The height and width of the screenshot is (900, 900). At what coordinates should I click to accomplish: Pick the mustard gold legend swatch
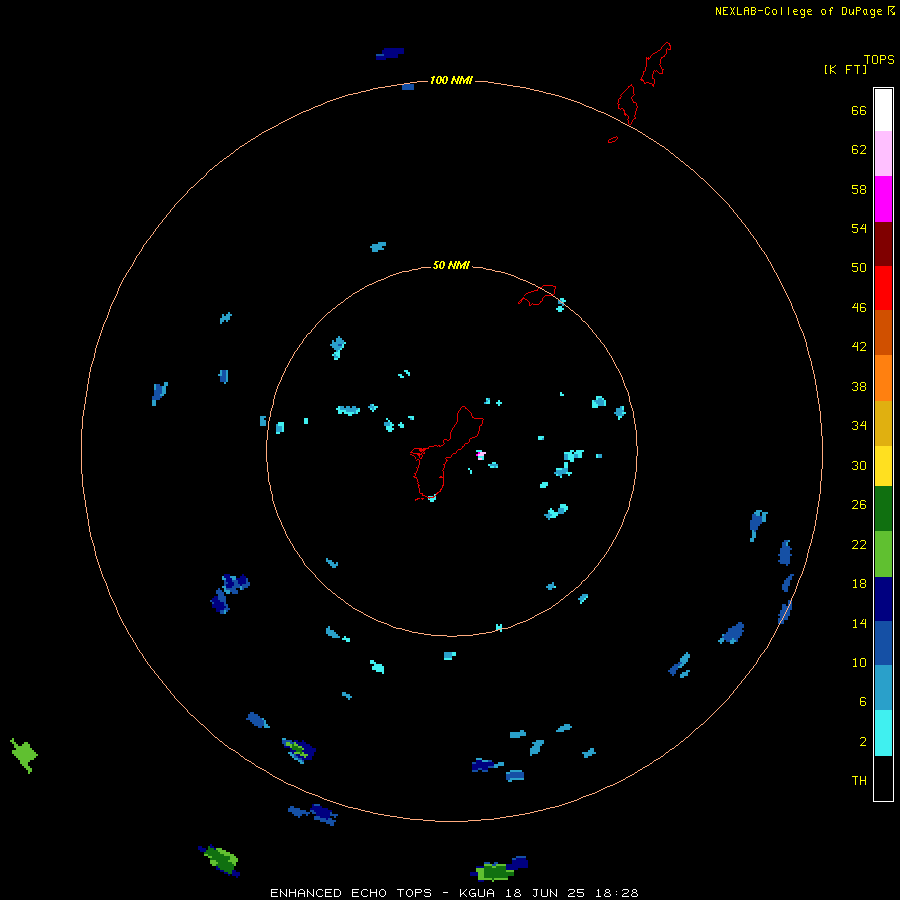click(883, 423)
